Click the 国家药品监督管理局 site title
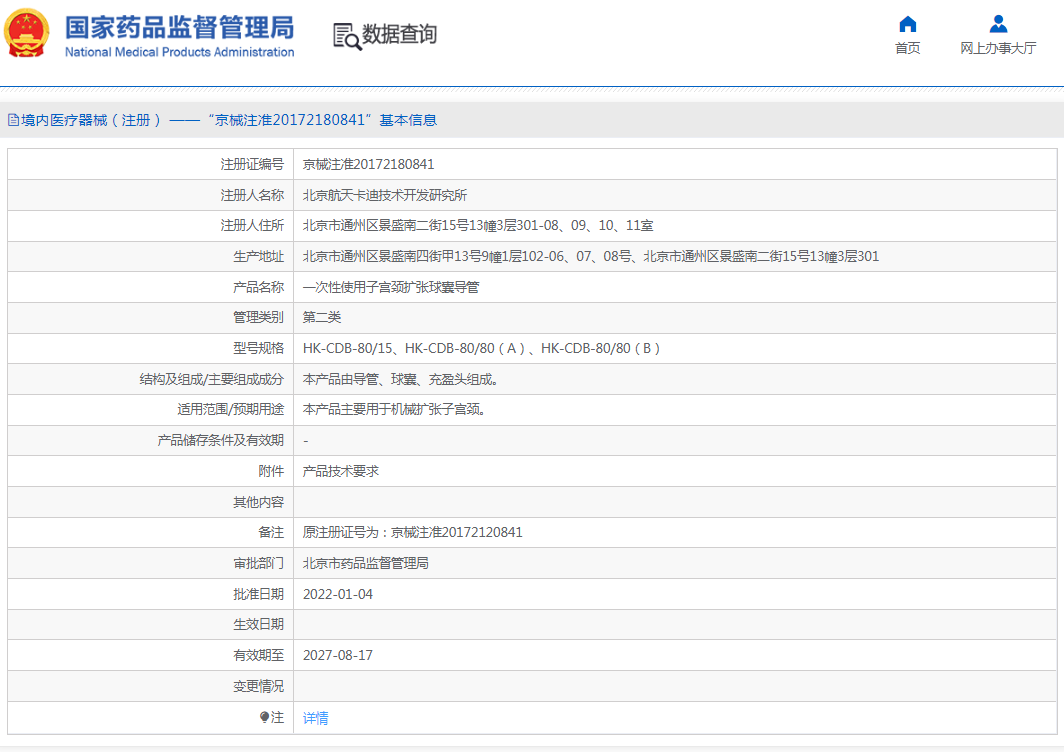 pos(179,26)
